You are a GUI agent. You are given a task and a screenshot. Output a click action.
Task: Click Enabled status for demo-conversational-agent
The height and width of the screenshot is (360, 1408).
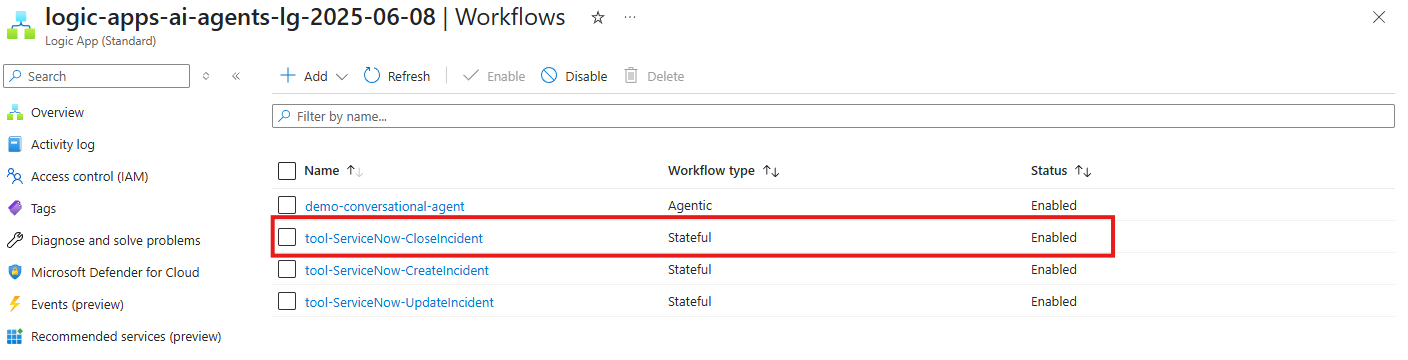[1054, 205]
